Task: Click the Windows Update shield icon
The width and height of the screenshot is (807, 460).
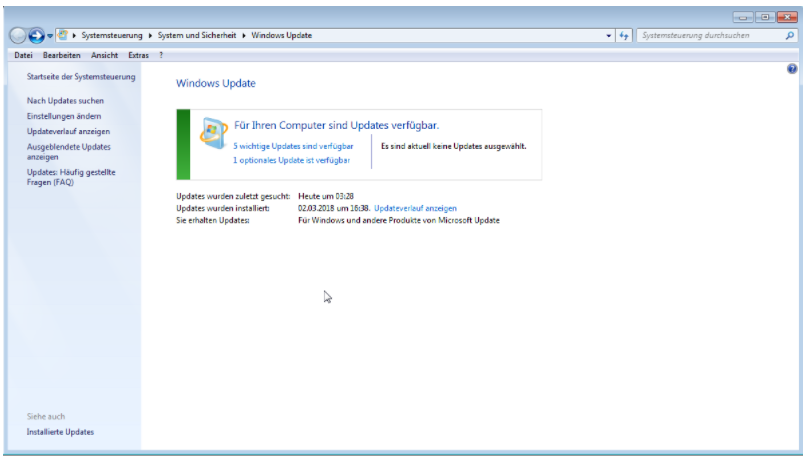Action: (213, 134)
